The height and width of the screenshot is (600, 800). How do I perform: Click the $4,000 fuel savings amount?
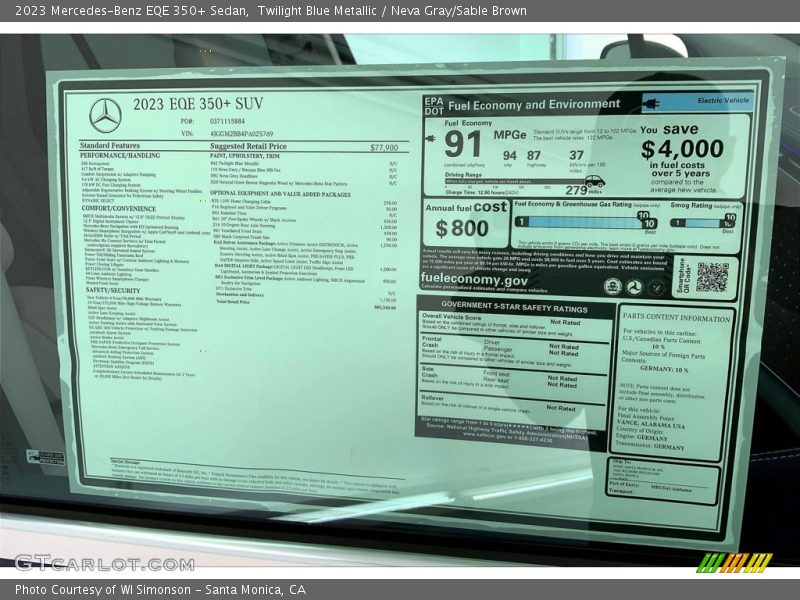coord(682,149)
